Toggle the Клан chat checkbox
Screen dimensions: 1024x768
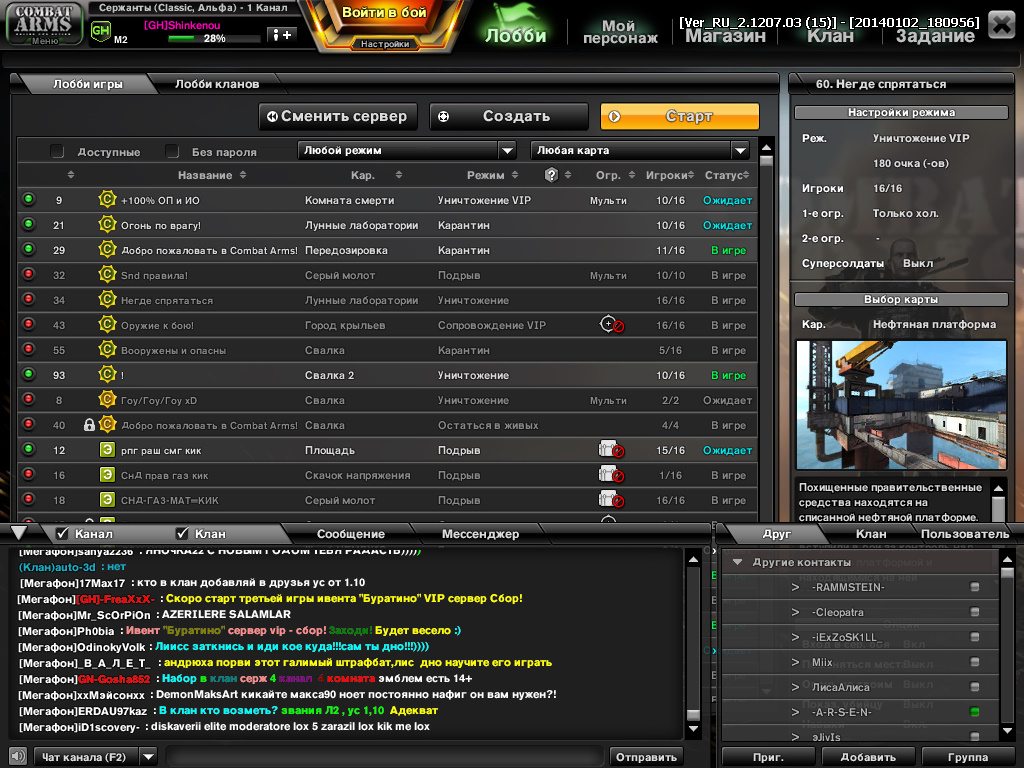tap(182, 534)
